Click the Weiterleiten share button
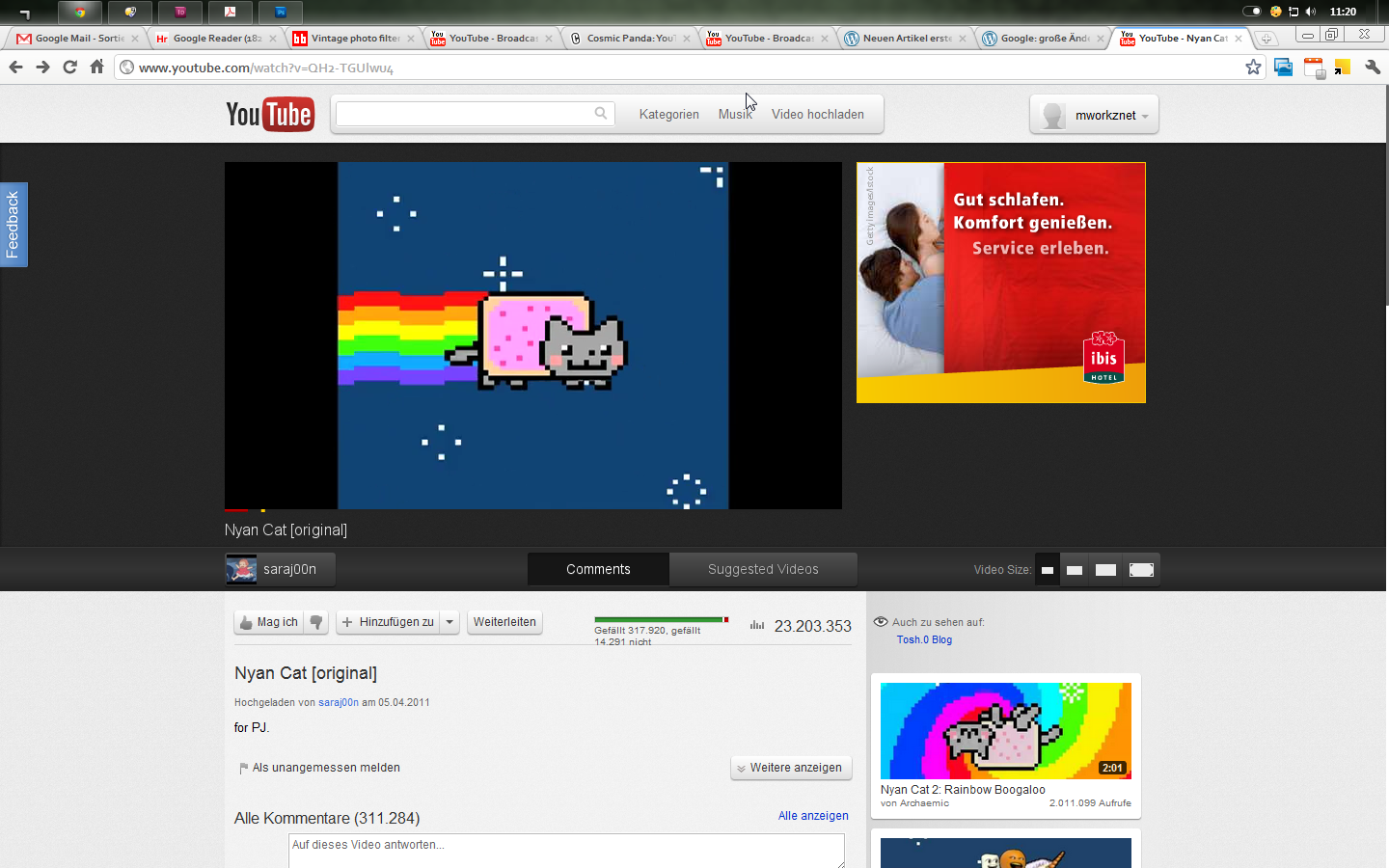 (504, 623)
